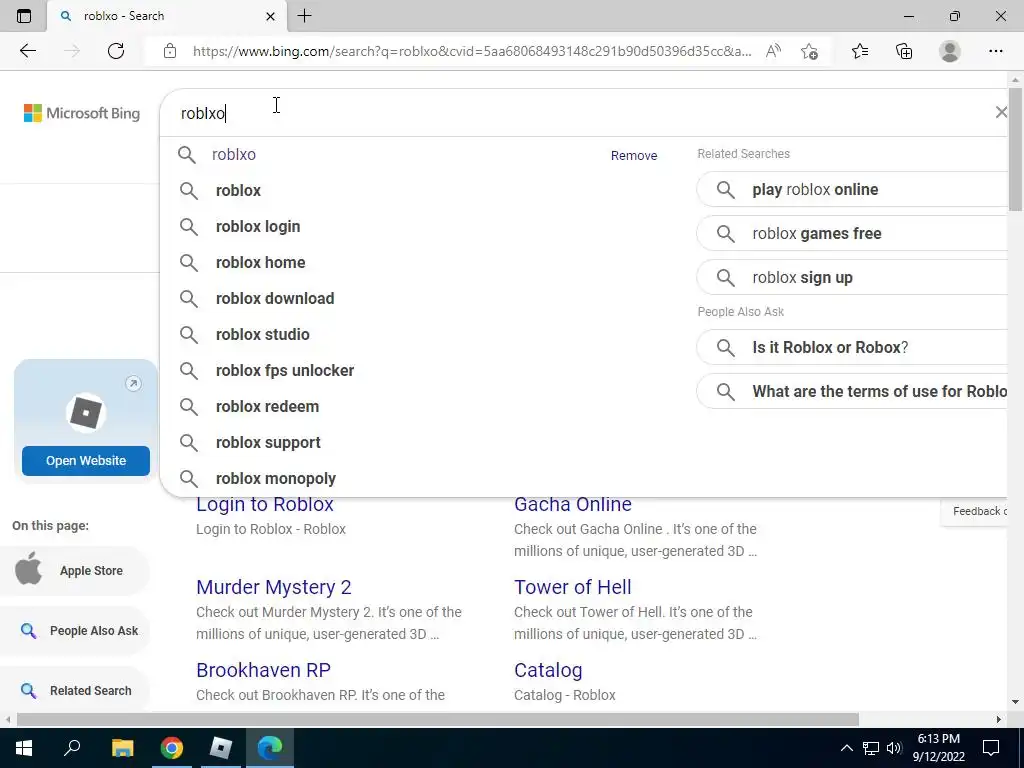Click the Open Website button
The width and height of the screenshot is (1024, 768).
(x=86, y=460)
